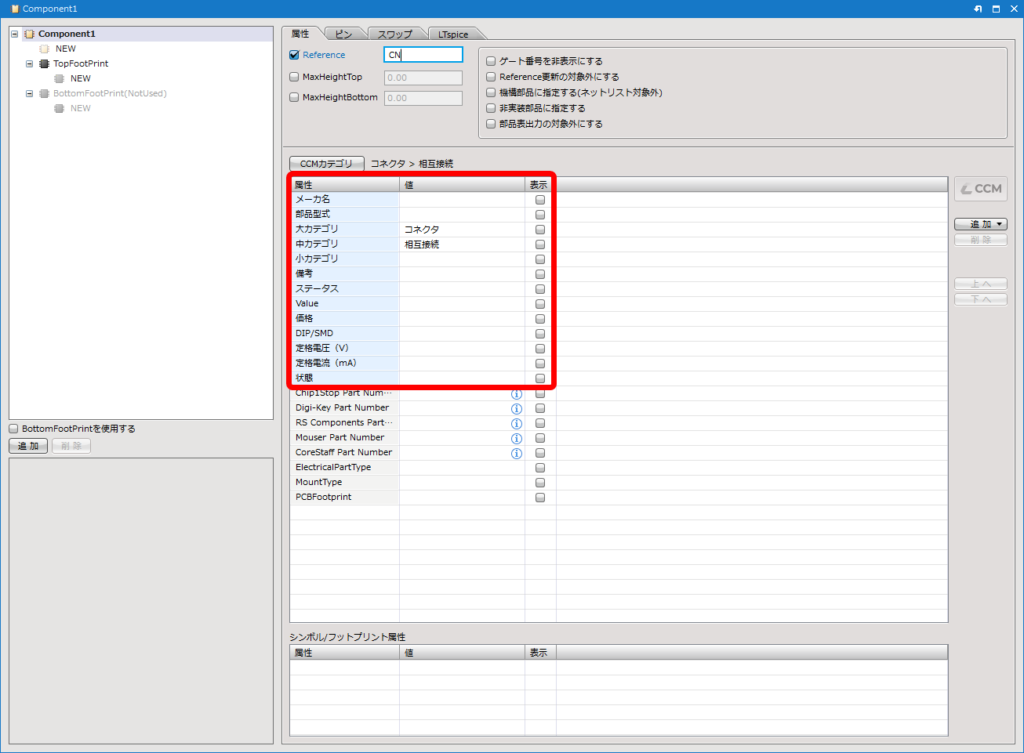The height and width of the screenshot is (753, 1024).
Task: Click the Component1 window title icon
Action: [x=14, y=8]
